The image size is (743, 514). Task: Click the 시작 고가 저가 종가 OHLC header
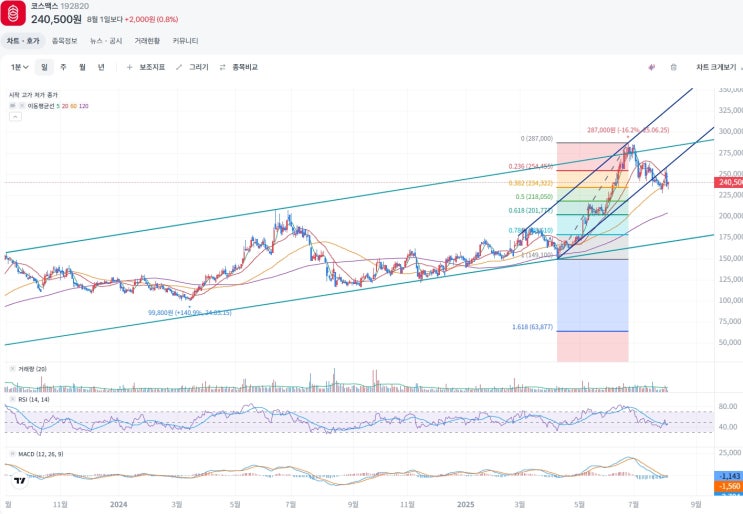pos(33,95)
